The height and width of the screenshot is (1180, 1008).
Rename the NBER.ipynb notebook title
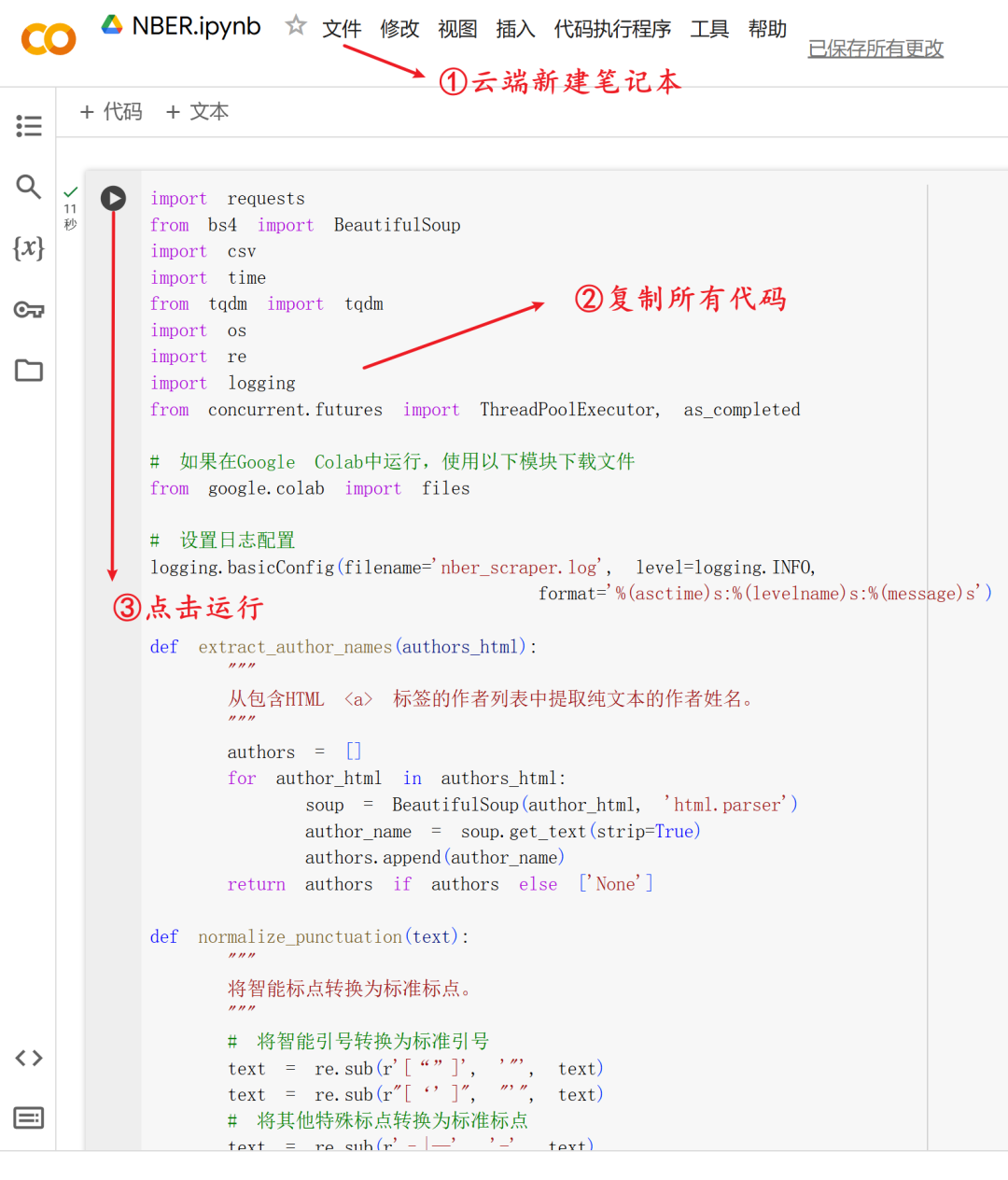tap(196, 26)
